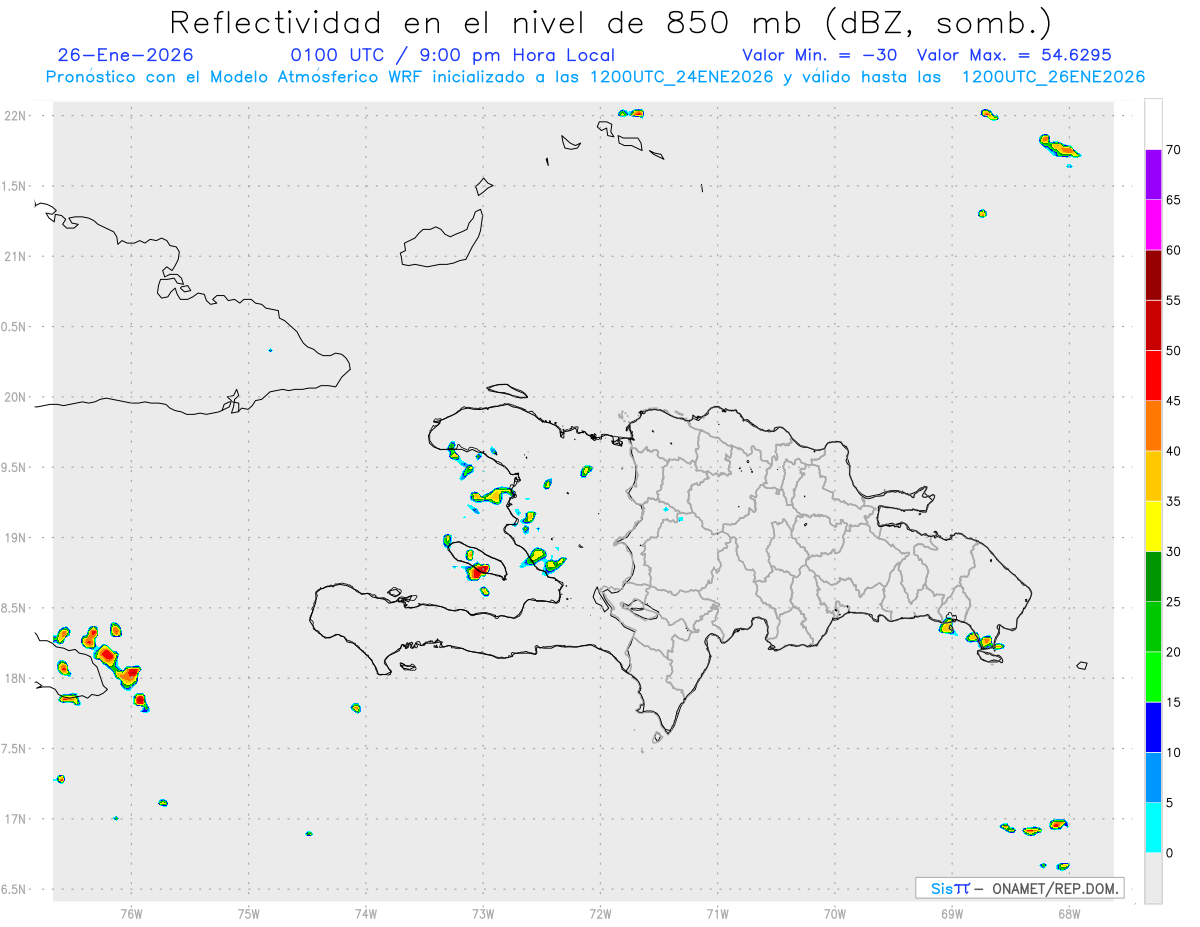Viewport: 1200px width, 927px height.
Task: Click the '72W' longitude axis label
Action: [x=600, y=913]
